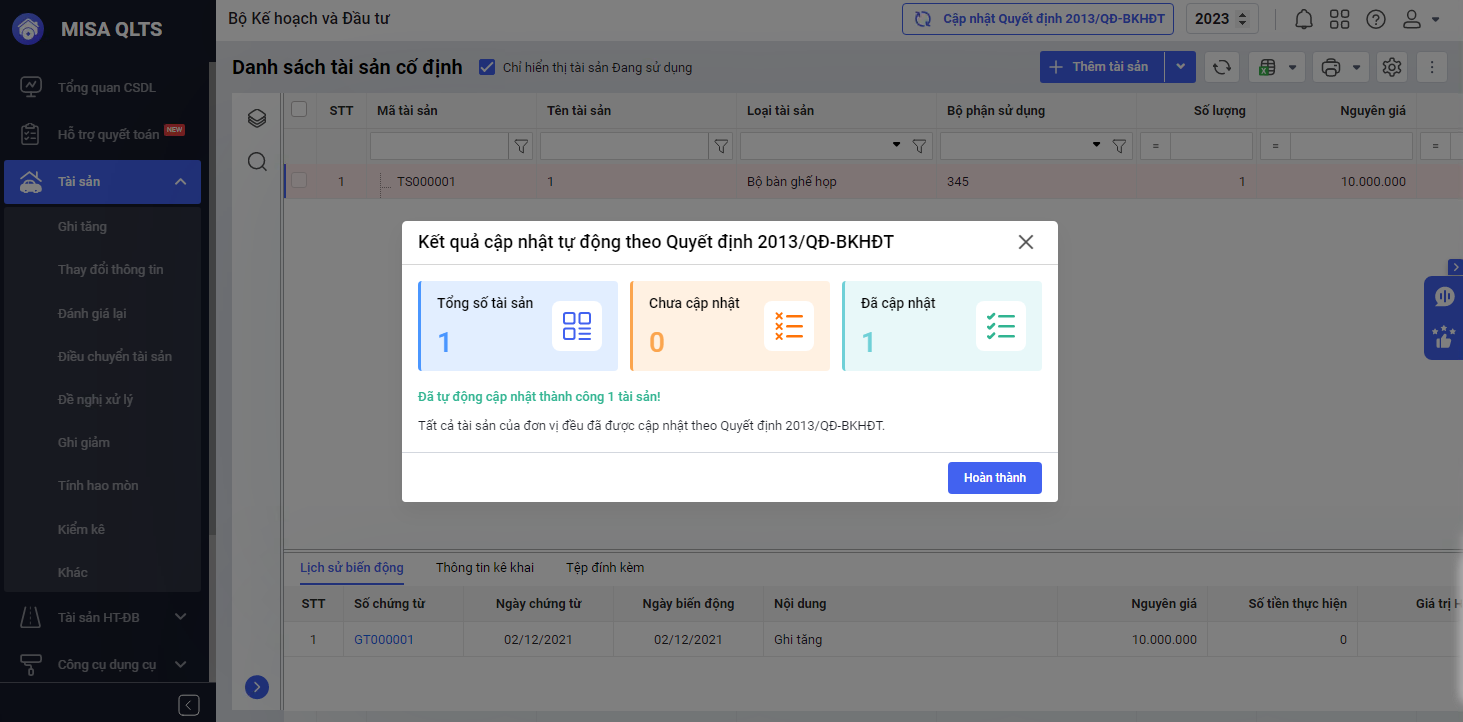Click the layers group icon
The height and width of the screenshot is (722, 1463).
pyautogui.click(x=257, y=119)
